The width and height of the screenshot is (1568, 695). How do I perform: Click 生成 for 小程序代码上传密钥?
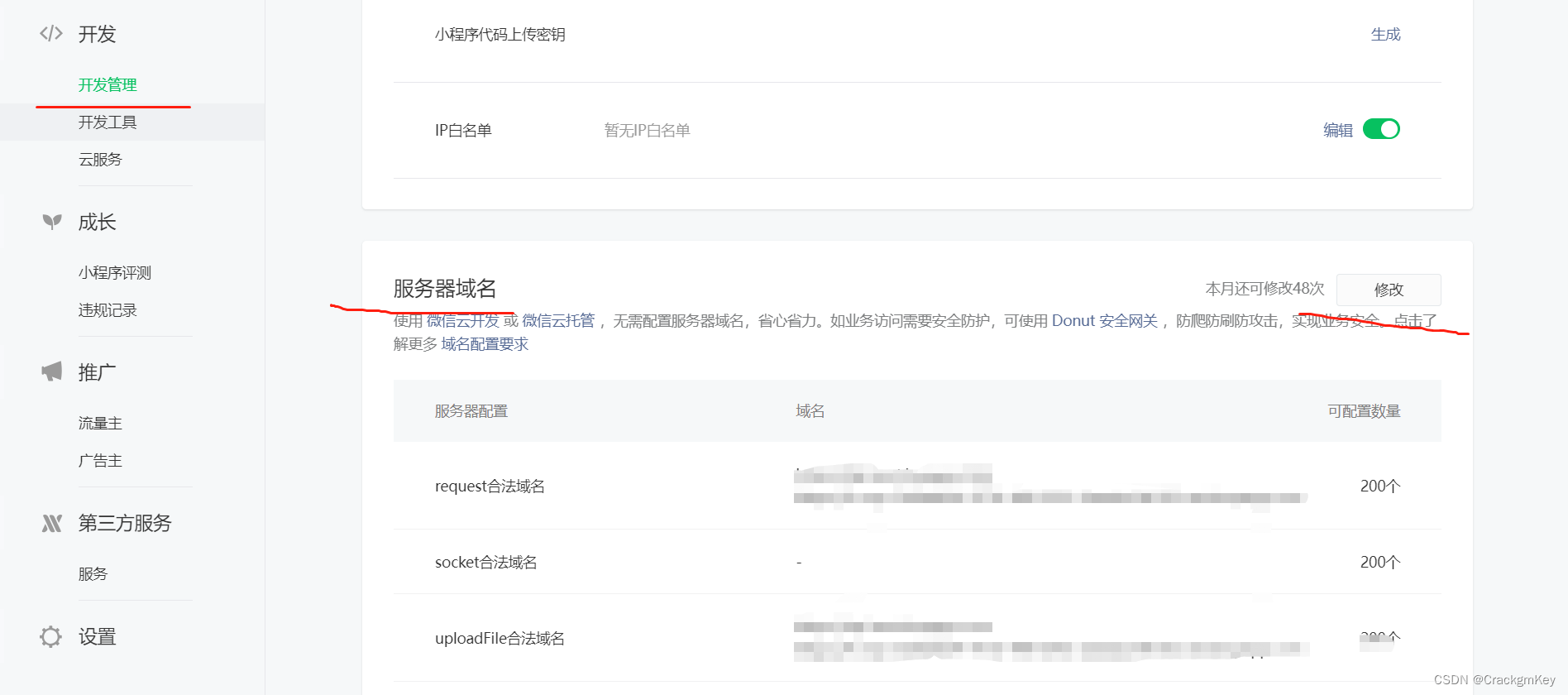coord(1385,35)
